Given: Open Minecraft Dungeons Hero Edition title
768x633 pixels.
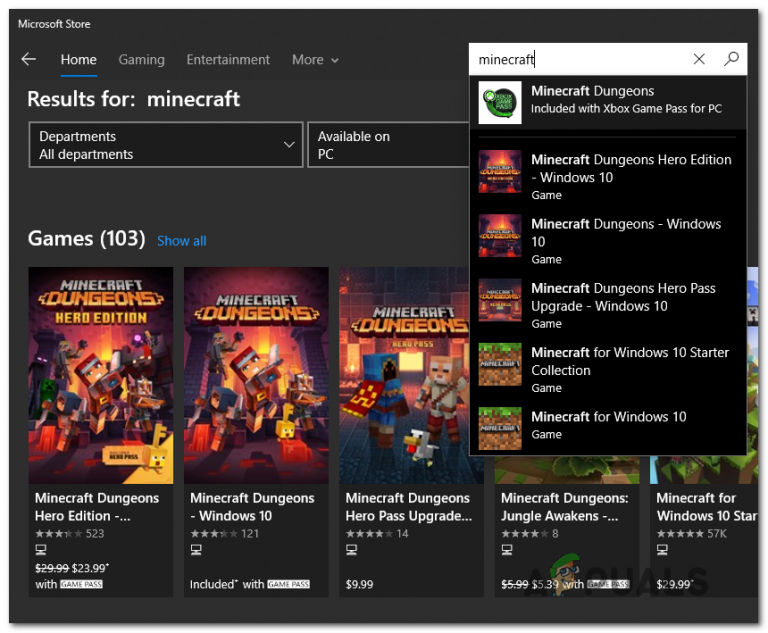Looking at the screenshot, I should (x=97, y=507).
